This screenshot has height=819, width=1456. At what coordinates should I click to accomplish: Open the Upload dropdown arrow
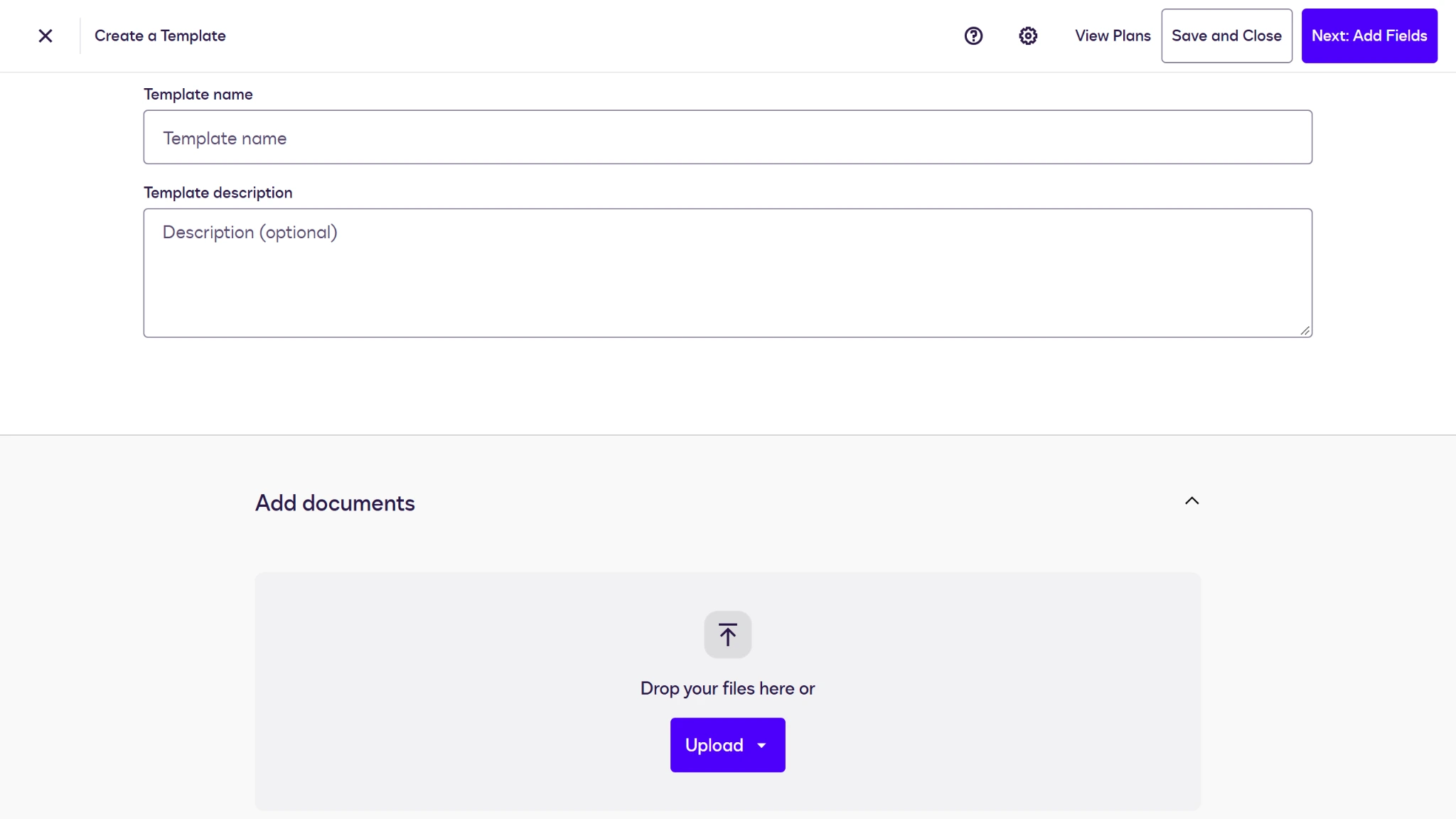pos(762,746)
